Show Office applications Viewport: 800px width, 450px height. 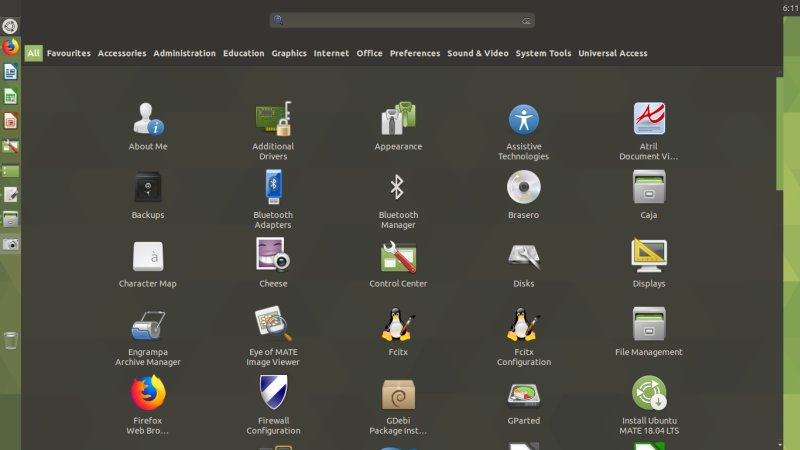pyautogui.click(x=369, y=53)
